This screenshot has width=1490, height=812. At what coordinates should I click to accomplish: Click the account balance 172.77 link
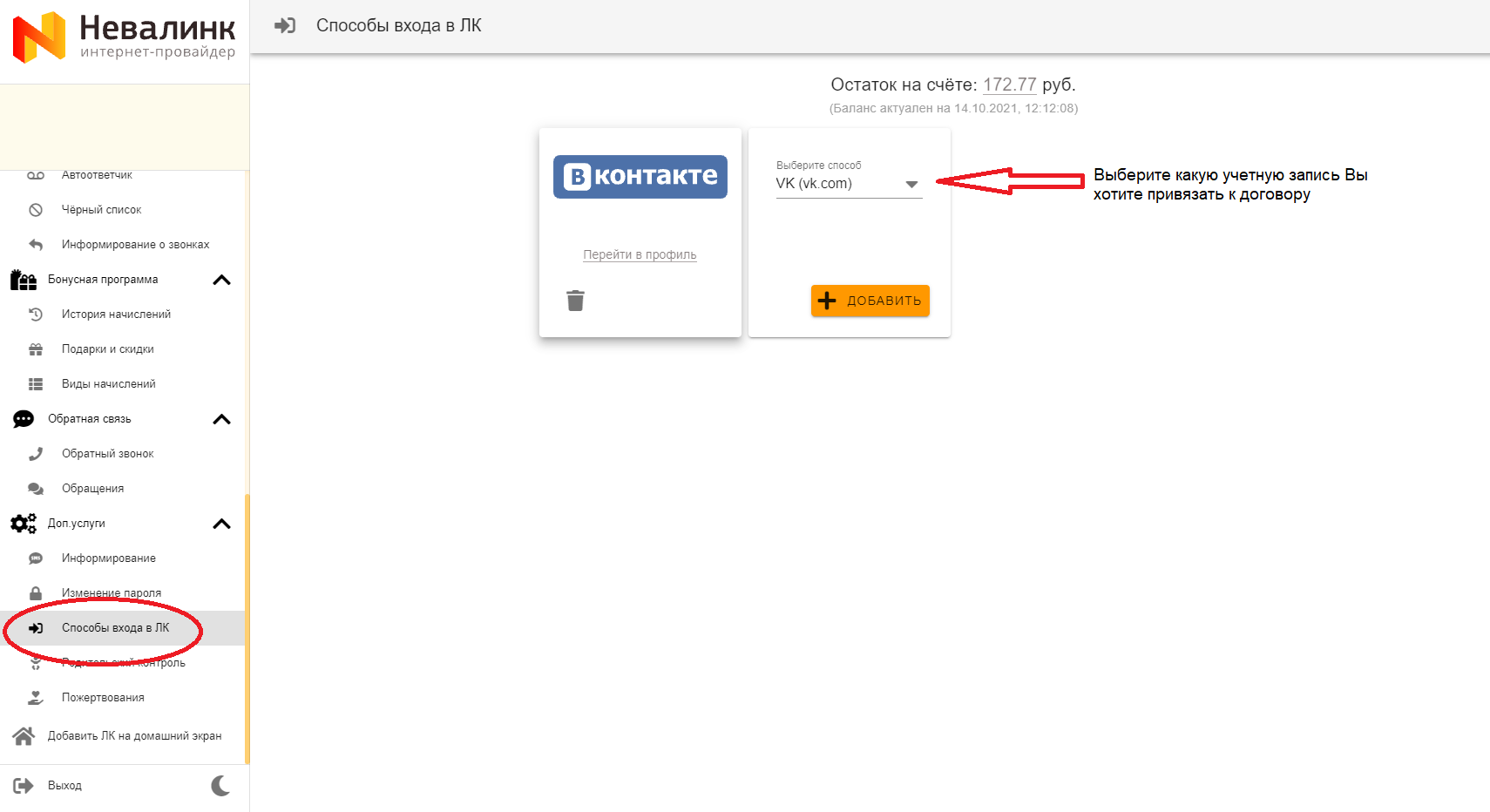1009,85
